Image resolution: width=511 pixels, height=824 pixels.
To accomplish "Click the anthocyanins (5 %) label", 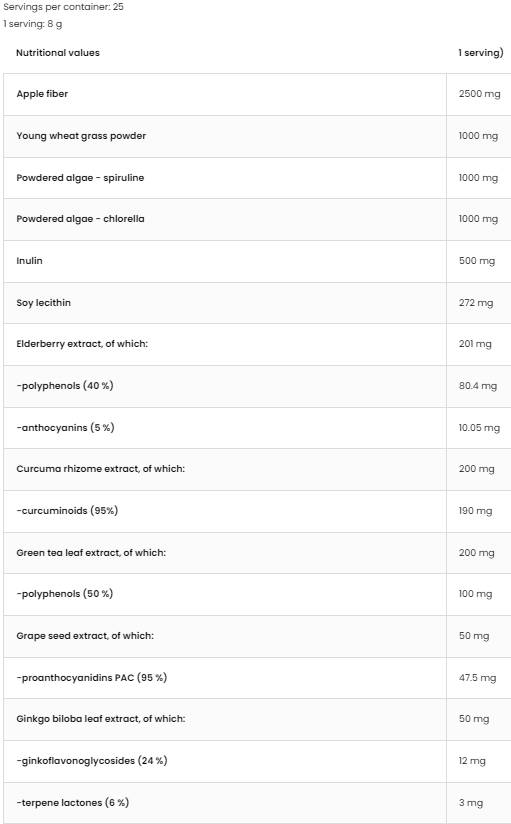I will 65,428.
